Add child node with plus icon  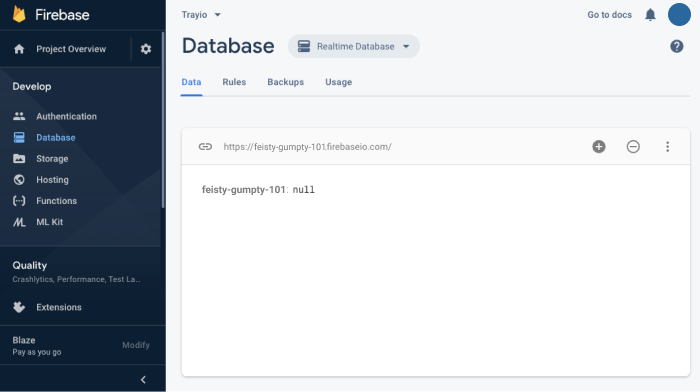pyautogui.click(x=599, y=146)
